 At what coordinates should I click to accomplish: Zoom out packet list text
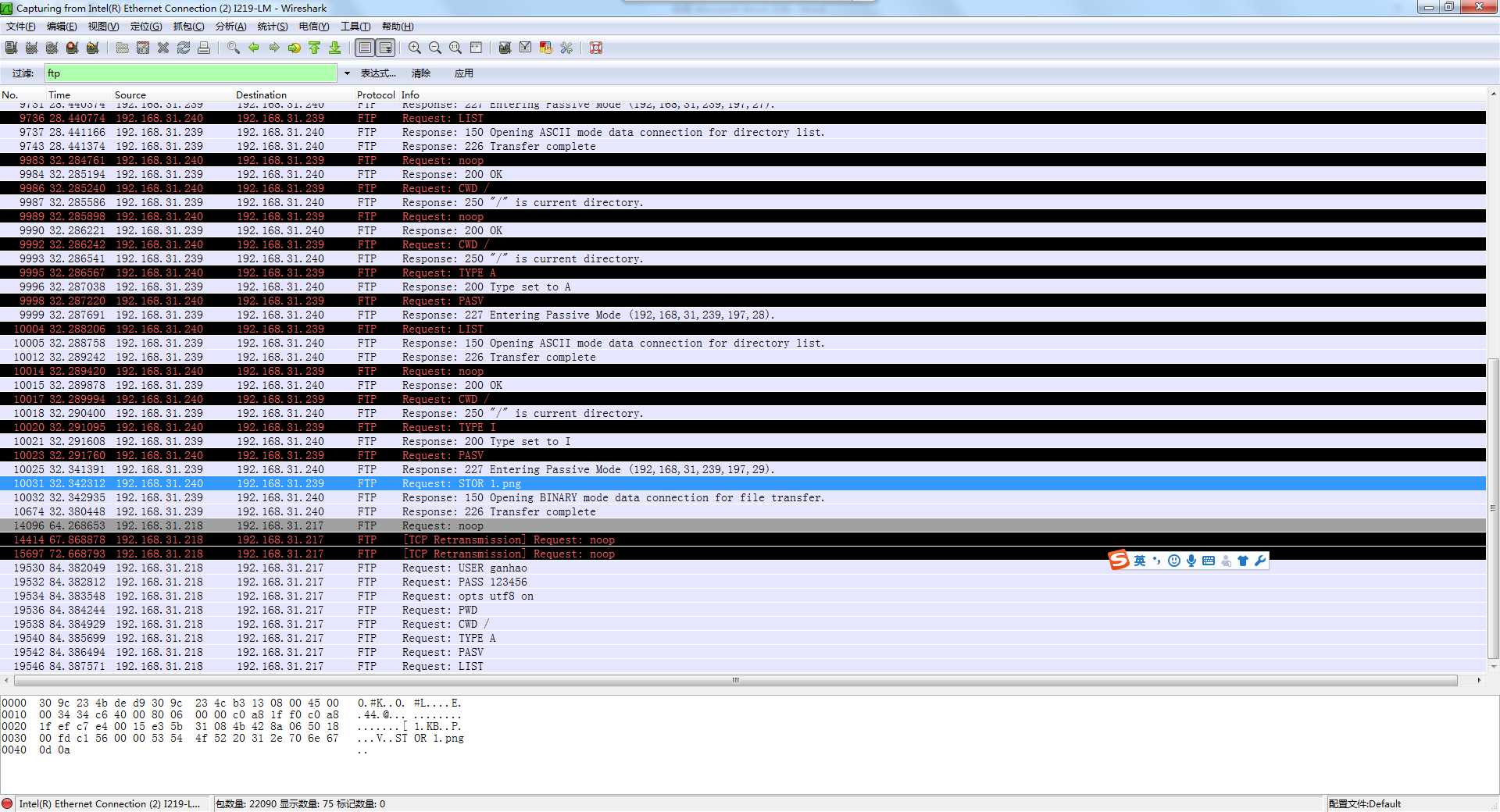[435, 48]
